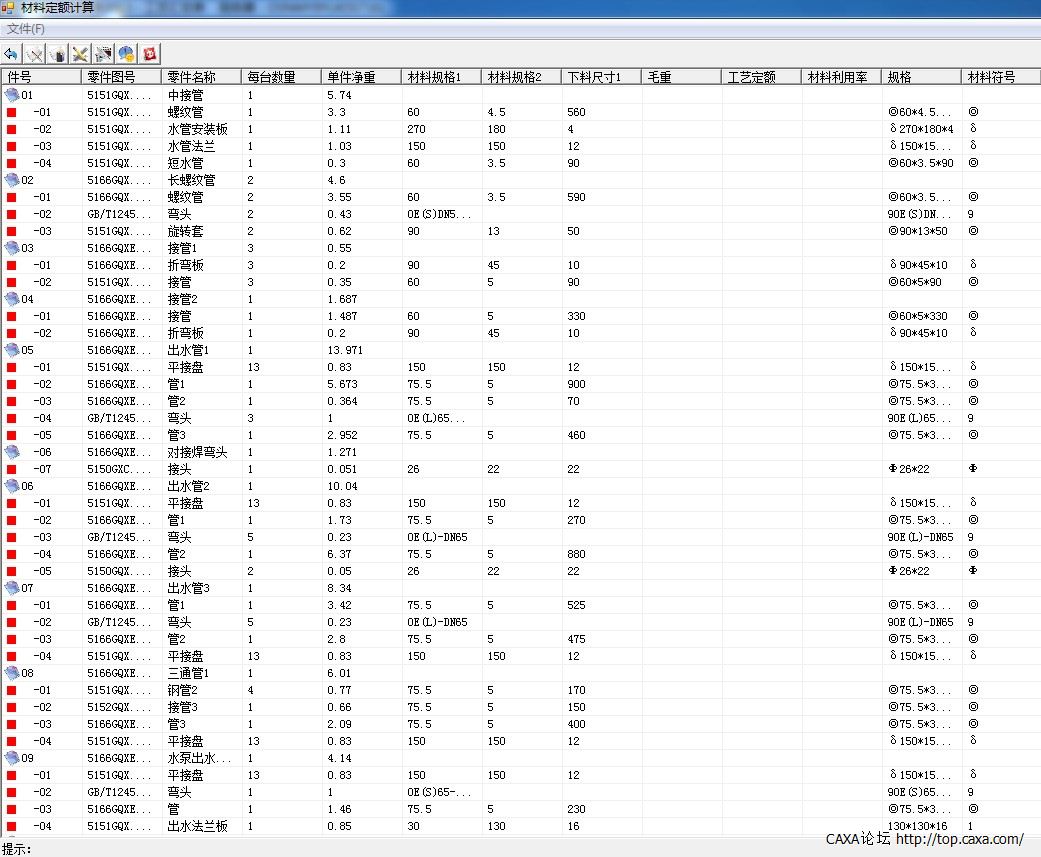Click red square icon of 水管安装板 row
Image resolution: width=1041 pixels, height=857 pixels.
pyautogui.click(x=11, y=129)
